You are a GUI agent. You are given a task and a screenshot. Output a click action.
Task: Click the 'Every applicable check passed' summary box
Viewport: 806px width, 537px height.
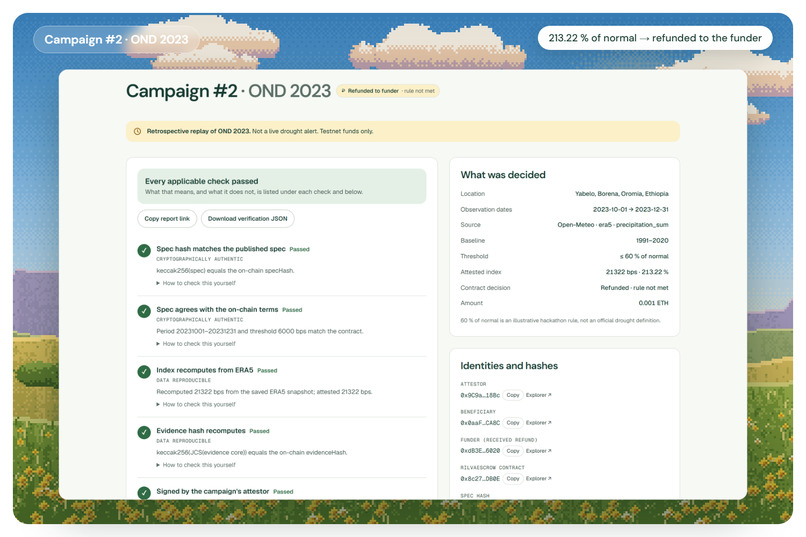pos(282,186)
